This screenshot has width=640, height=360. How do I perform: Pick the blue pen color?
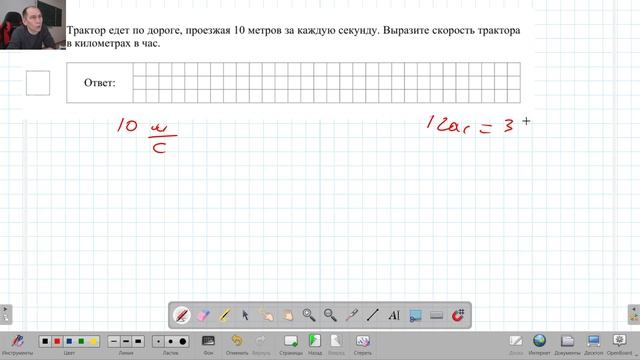pos(69,341)
